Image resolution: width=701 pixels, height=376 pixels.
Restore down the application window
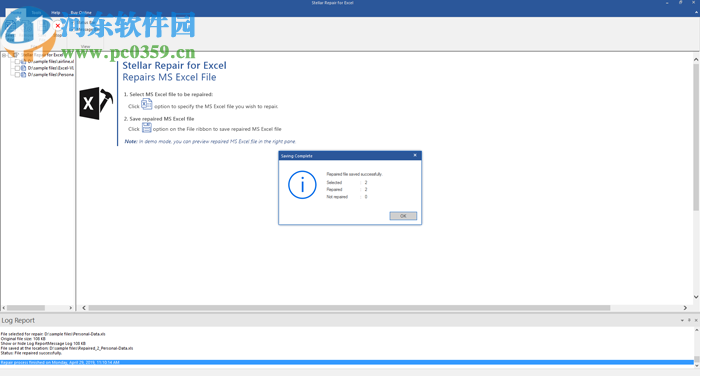tap(680, 3)
